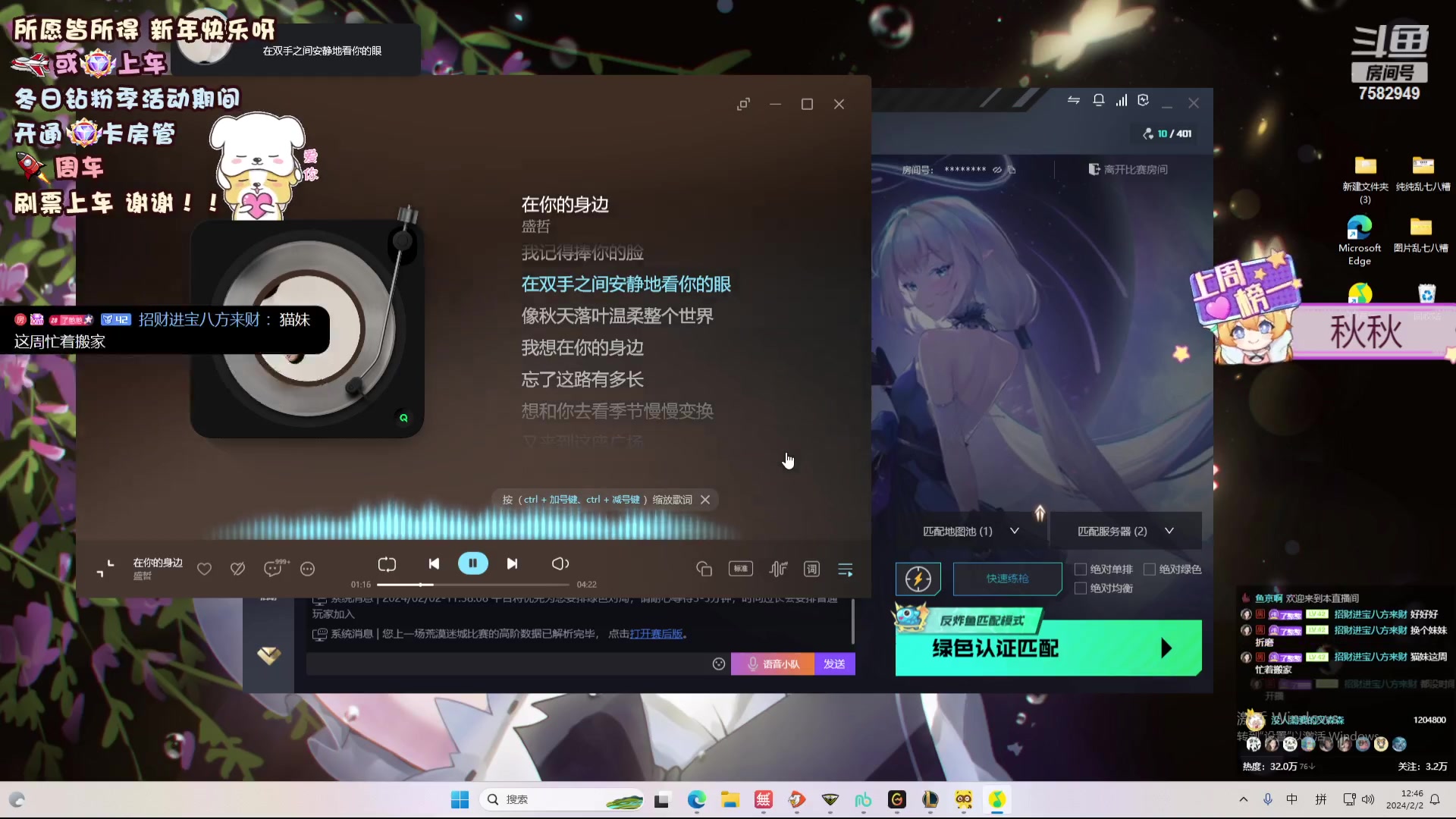This screenshot has height=819, width=1456.
Task: Dismiss the lyric zoom shortcut tip
Action: [x=705, y=500]
